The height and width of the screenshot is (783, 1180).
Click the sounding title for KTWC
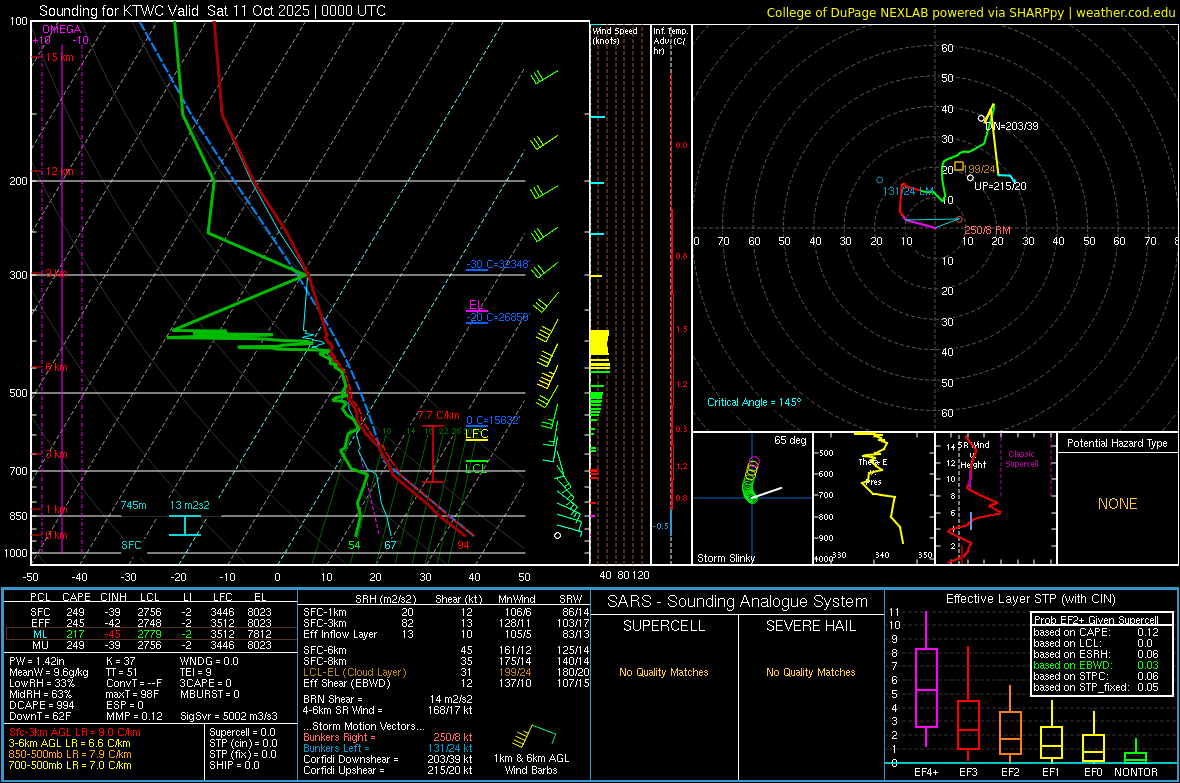(212, 11)
